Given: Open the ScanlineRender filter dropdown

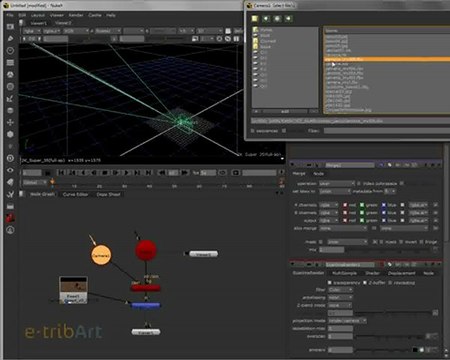Looking at the screenshot, I should pos(340,290).
